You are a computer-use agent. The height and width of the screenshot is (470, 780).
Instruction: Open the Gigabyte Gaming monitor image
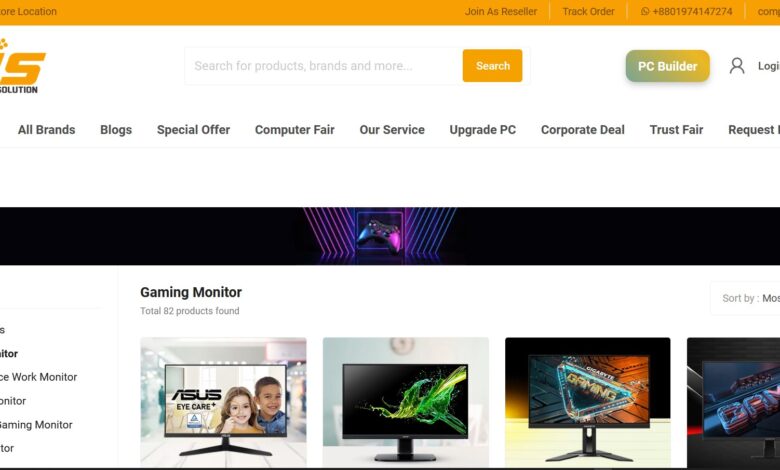[587, 402]
